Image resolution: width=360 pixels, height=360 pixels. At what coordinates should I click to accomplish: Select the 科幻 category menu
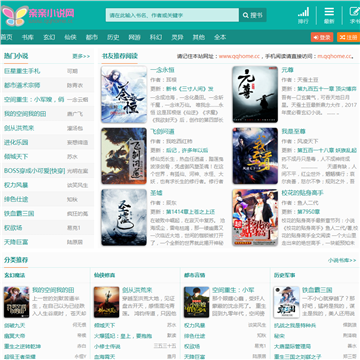156,37
